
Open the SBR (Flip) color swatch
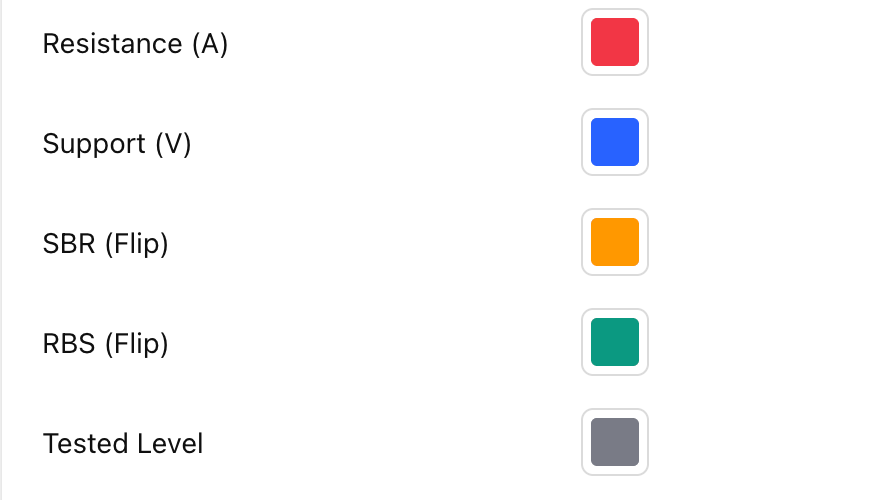click(x=615, y=242)
